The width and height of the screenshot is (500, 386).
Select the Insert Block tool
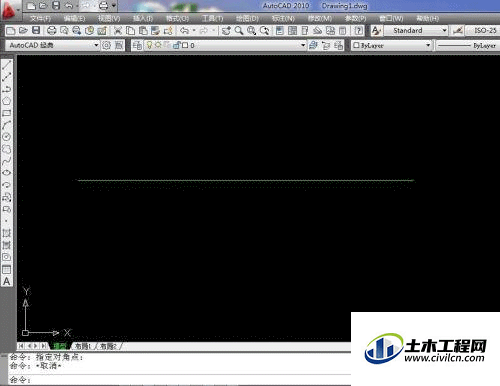(x=7, y=197)
